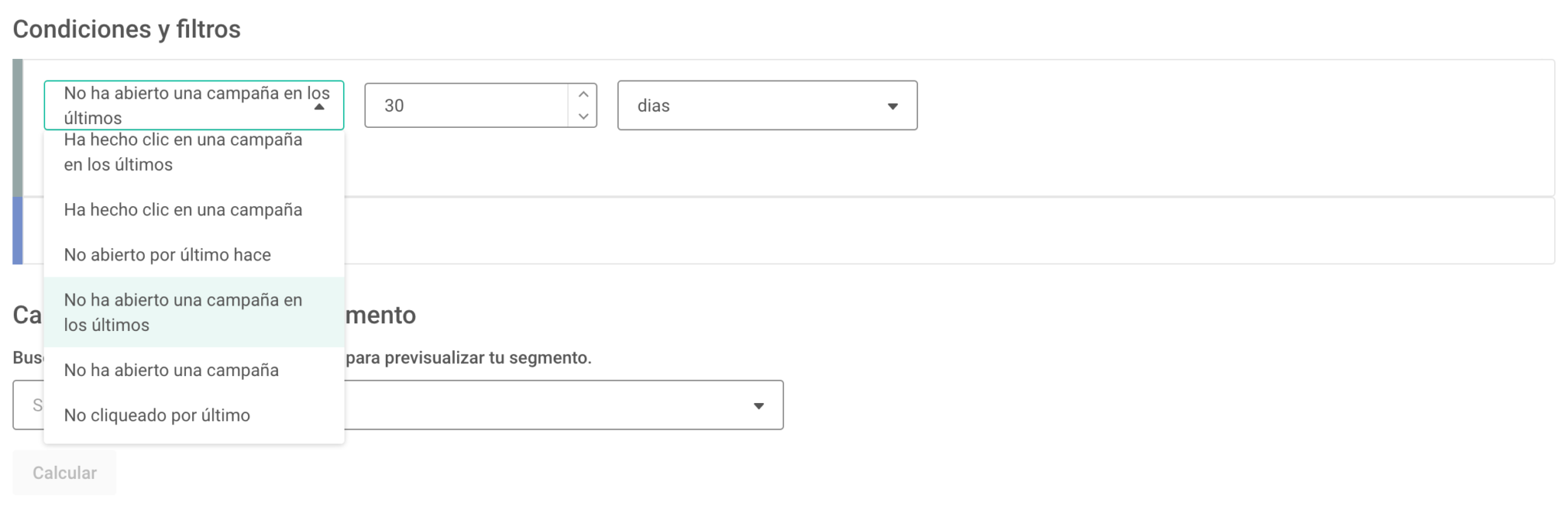Viewport: 1568px width, 524px height.
Task: Click the 'Condiciones y filtros' heading
Action: click(127, 29)
